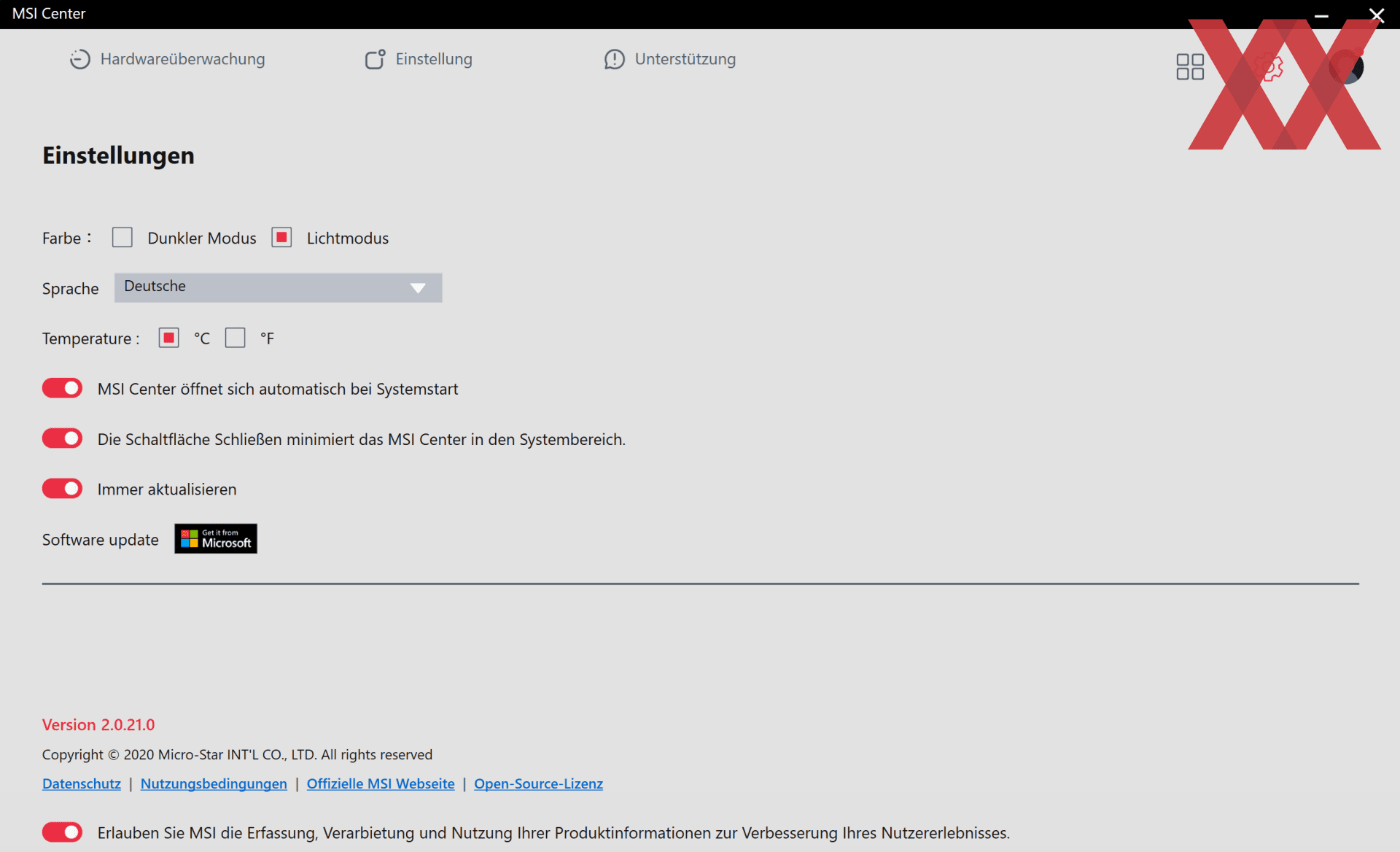Click the Get it from Microsoft badge
Viewport: 1400px width, 852px height.
pyautogui.click(x=216, y=538)
